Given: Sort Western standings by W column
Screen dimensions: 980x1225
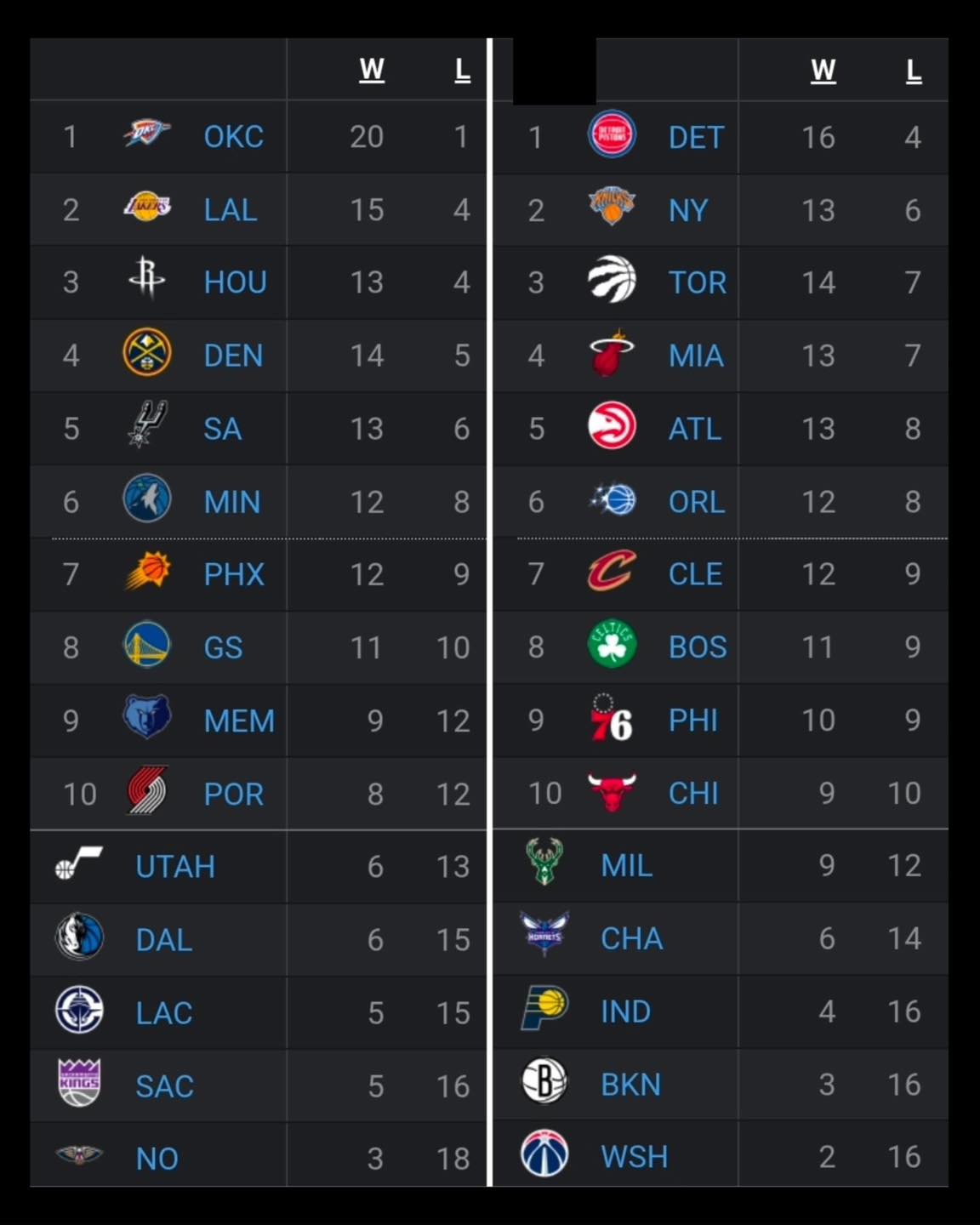Looking at the screenshot, I should (x=372, y=70).
